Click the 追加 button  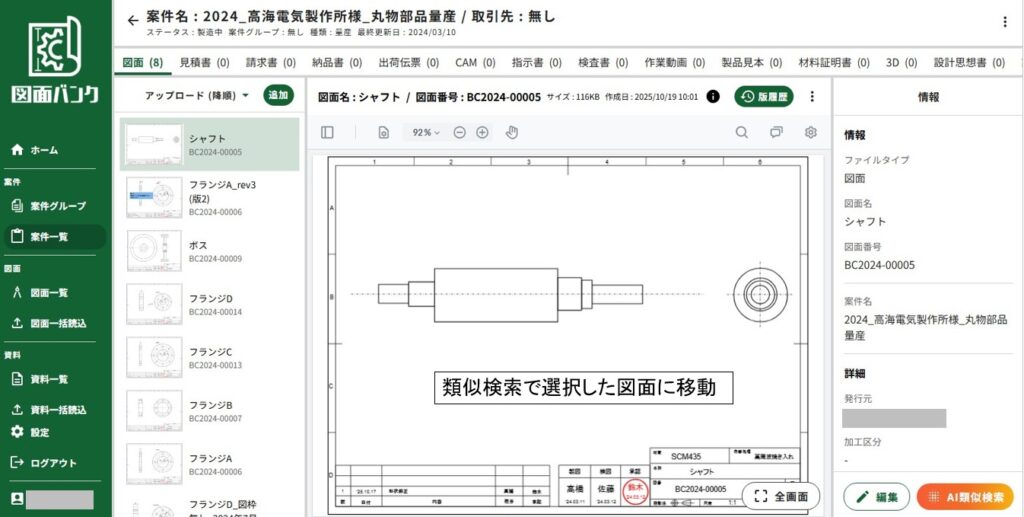[x=278, y=96]
